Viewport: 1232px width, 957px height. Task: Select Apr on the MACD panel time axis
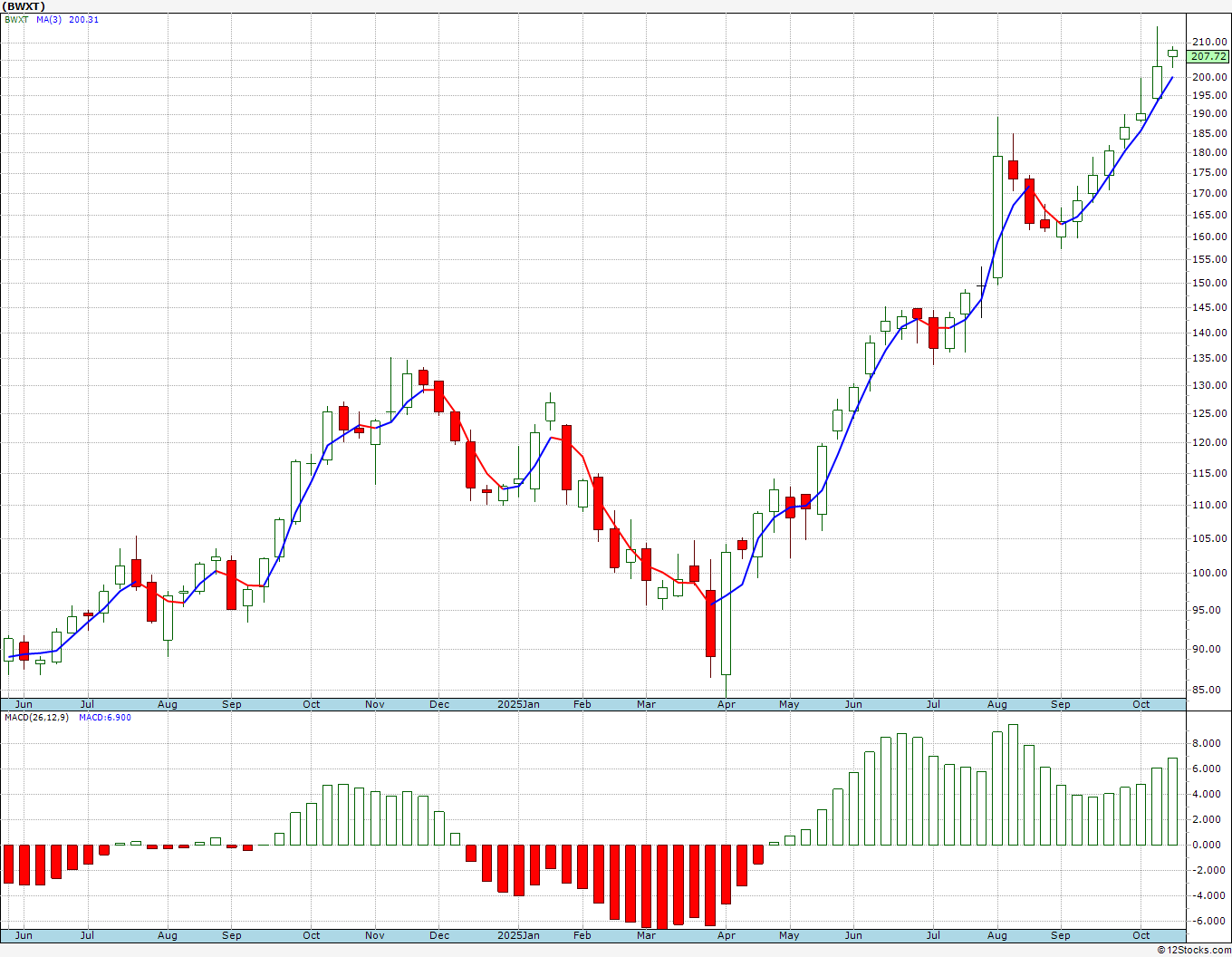[x=726, y=935]
